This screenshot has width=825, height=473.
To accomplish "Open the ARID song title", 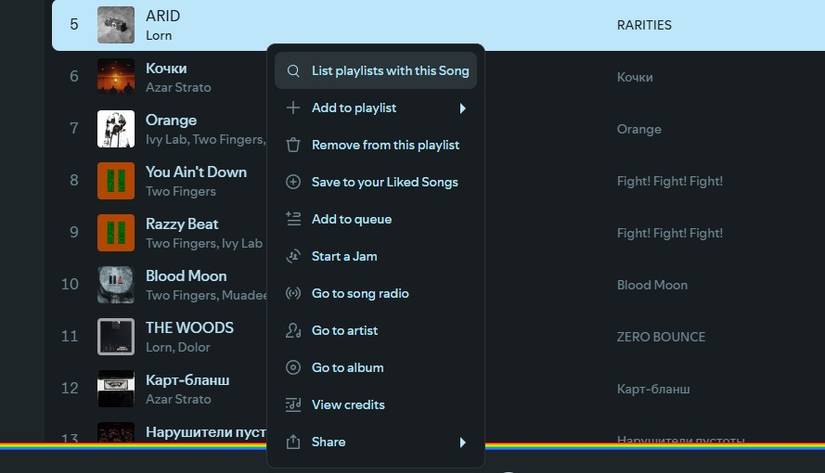I will point(163,16).
